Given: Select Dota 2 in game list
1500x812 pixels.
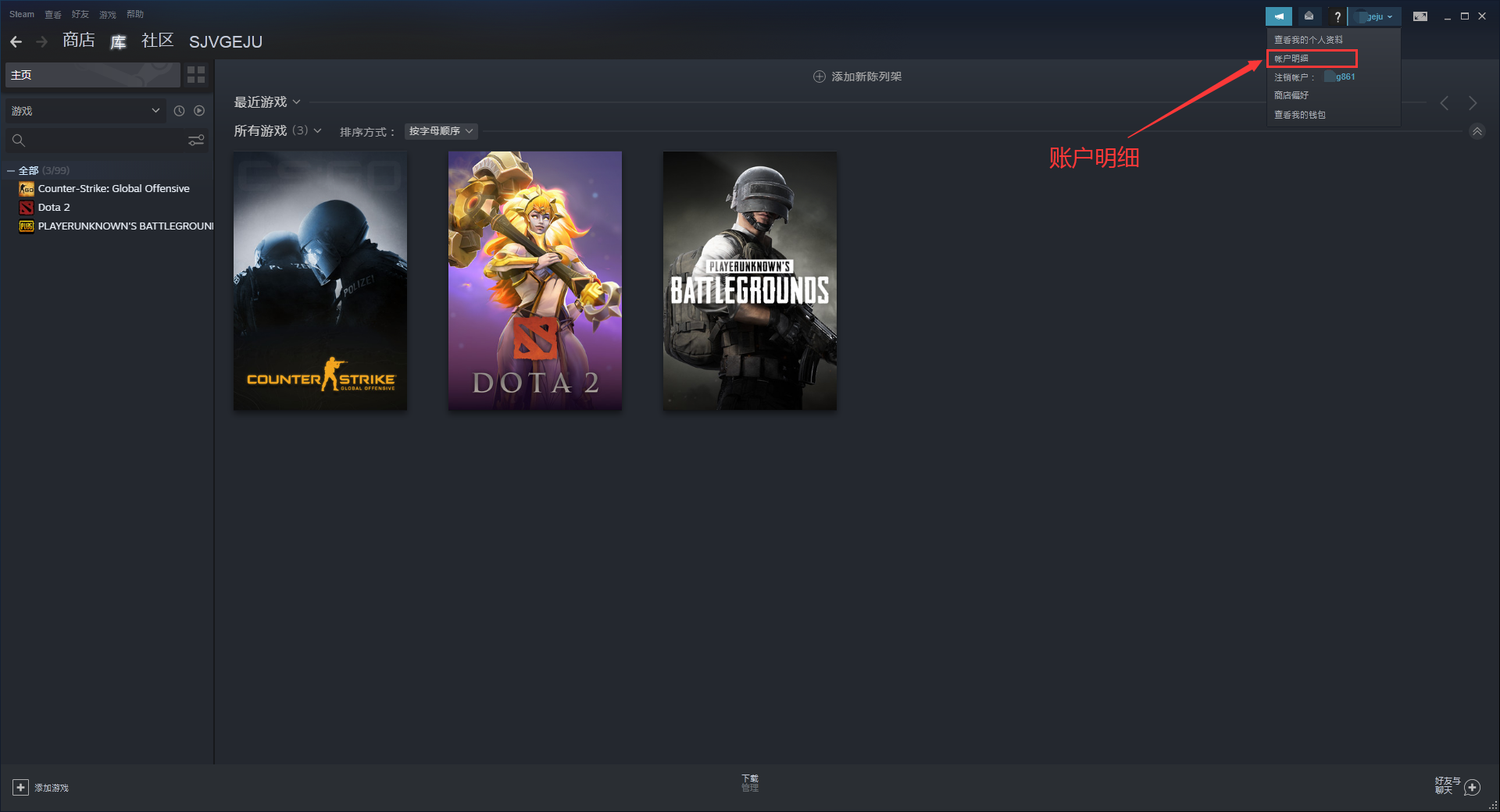Looking at the screenshot, I should click(x=54, y=208).
